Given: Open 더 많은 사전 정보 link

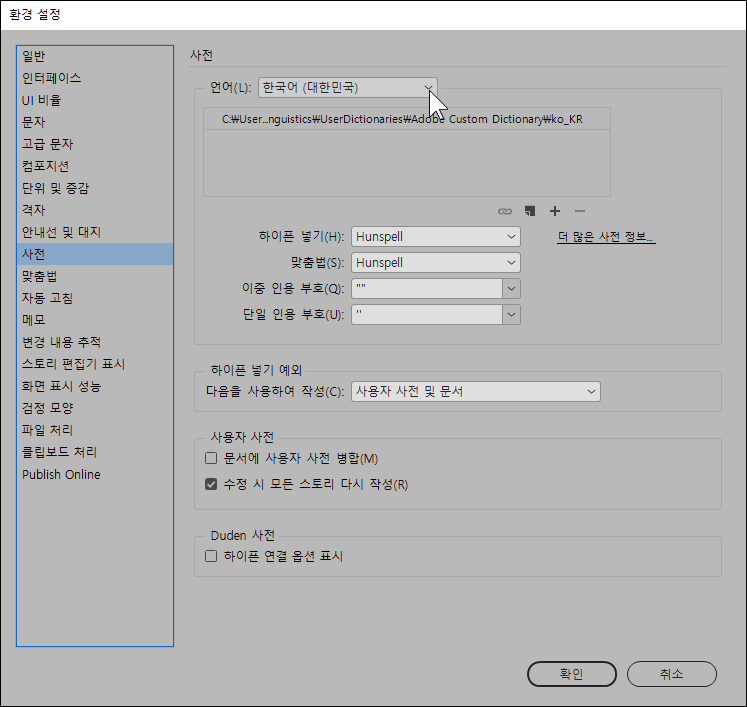Looking at the screenshot, I should coord(606,237).
